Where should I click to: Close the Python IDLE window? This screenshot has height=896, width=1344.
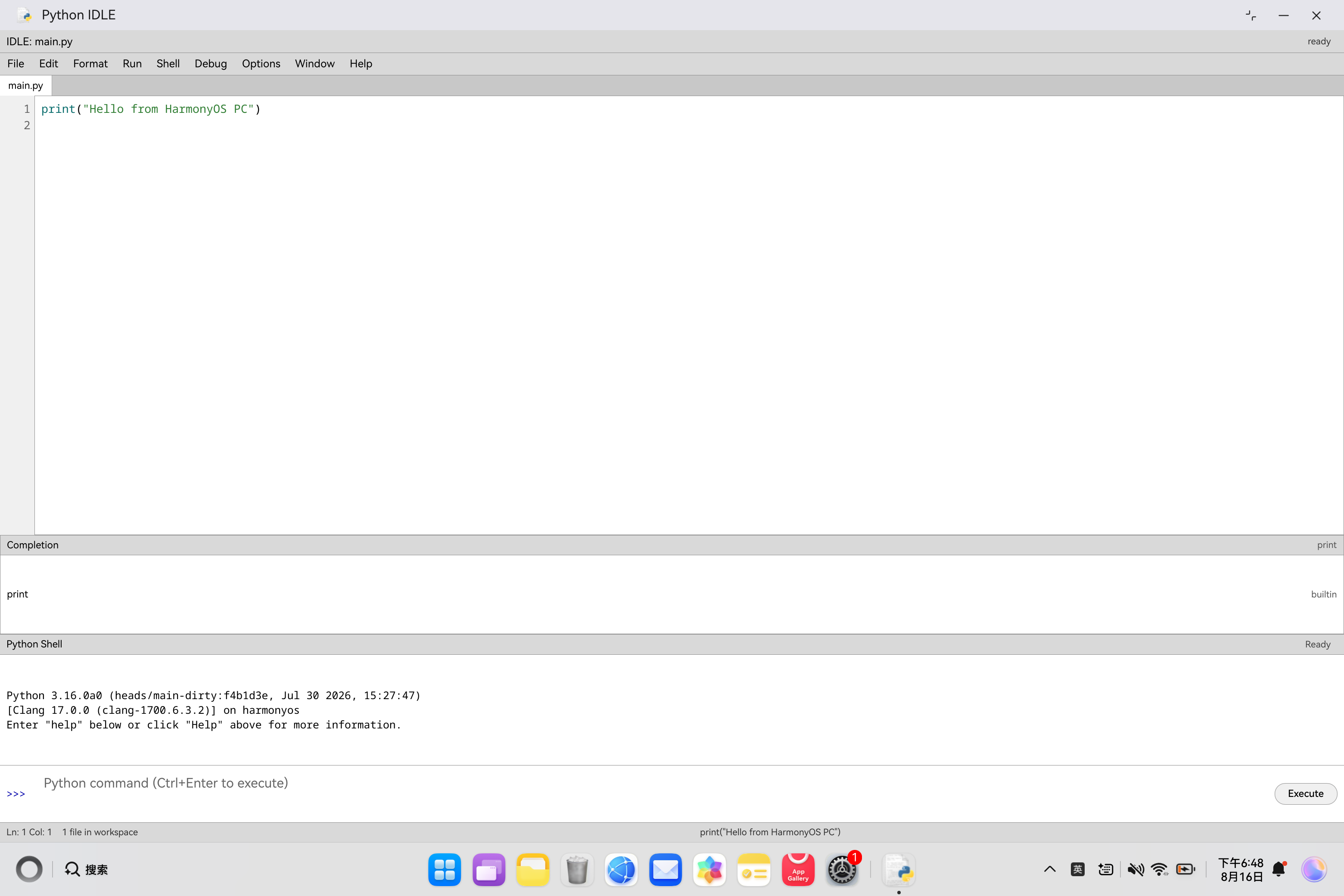[1316, 16]
